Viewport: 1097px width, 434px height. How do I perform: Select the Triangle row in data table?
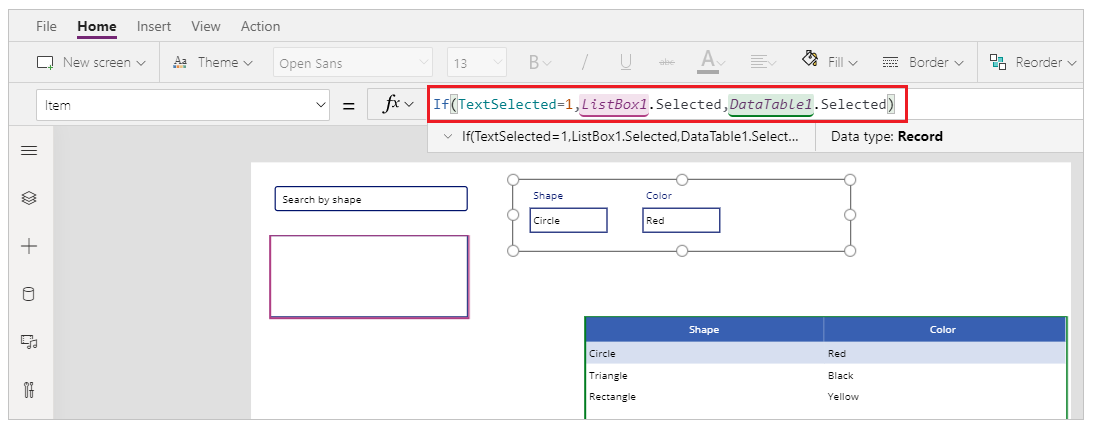click(826, 375)
